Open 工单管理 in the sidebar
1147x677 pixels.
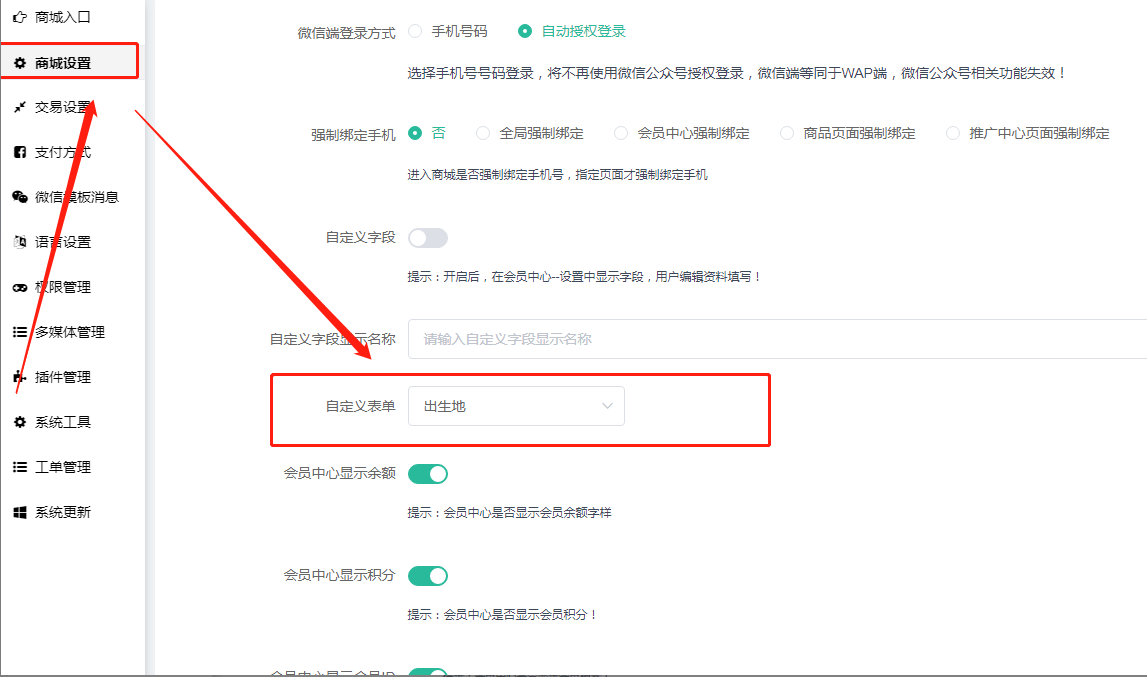tap(62, 467)
